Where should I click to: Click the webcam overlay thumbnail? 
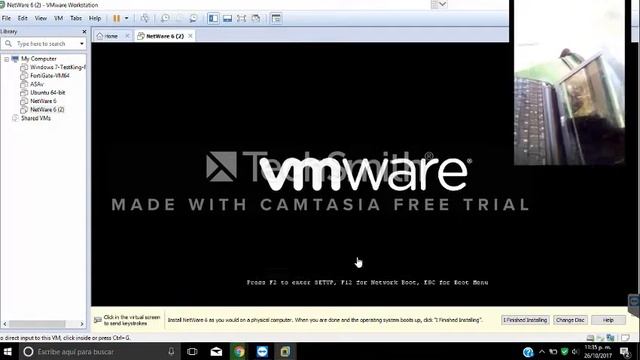(x=569, y=84)
